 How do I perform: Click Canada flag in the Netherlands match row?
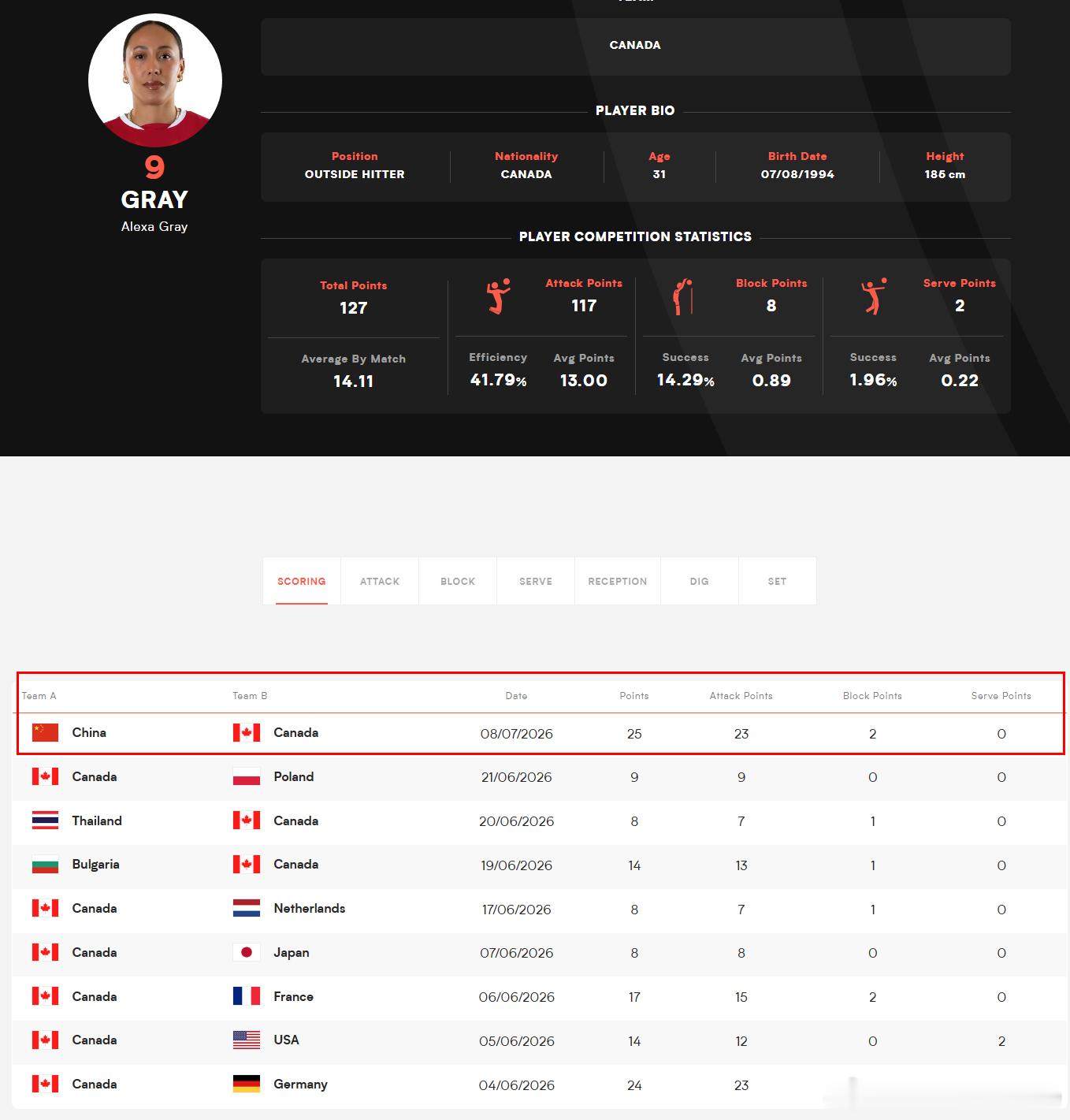click(x=45, y=908)
